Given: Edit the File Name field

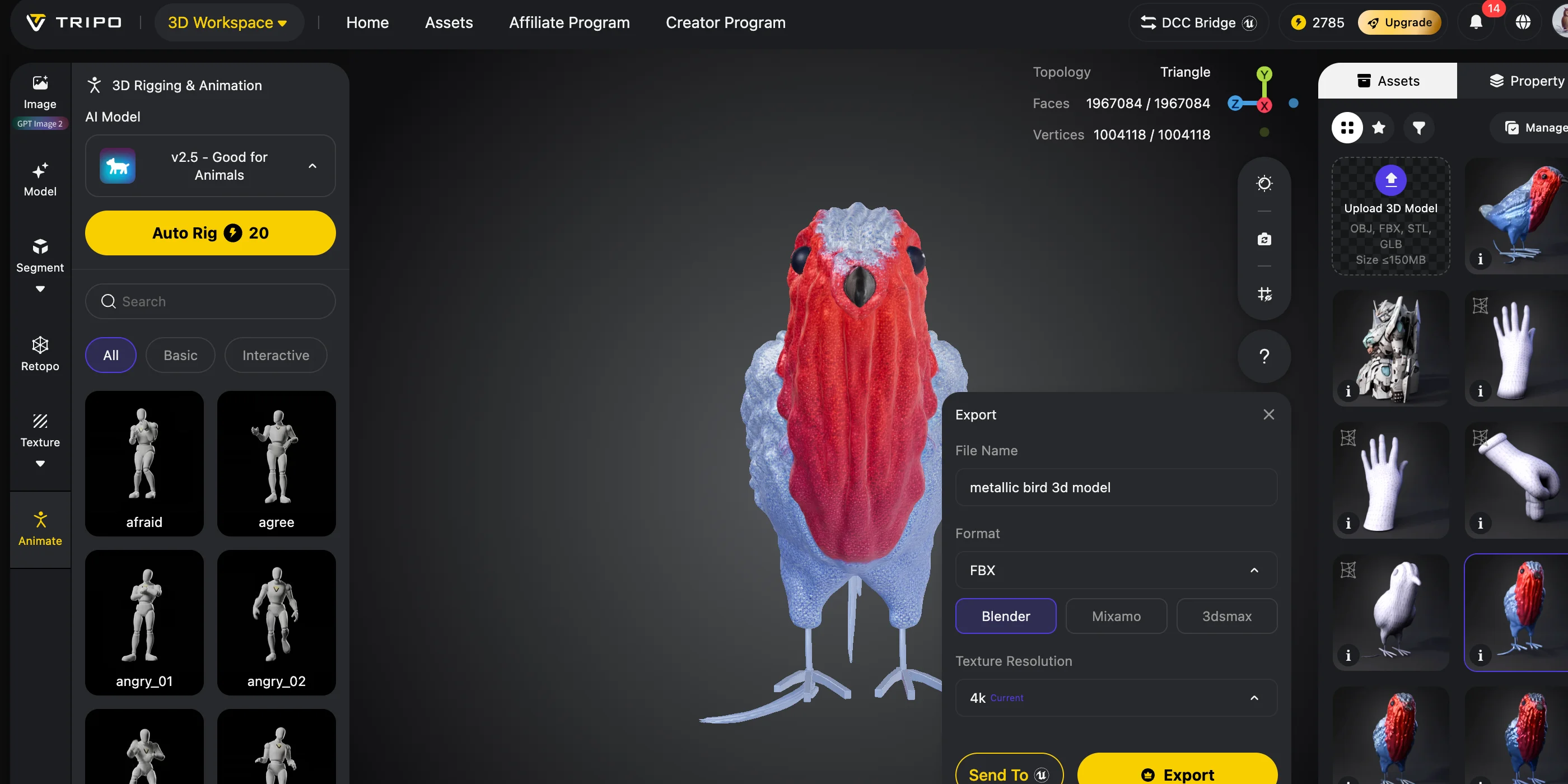Looking at the screenshot, I should 1116,488.
